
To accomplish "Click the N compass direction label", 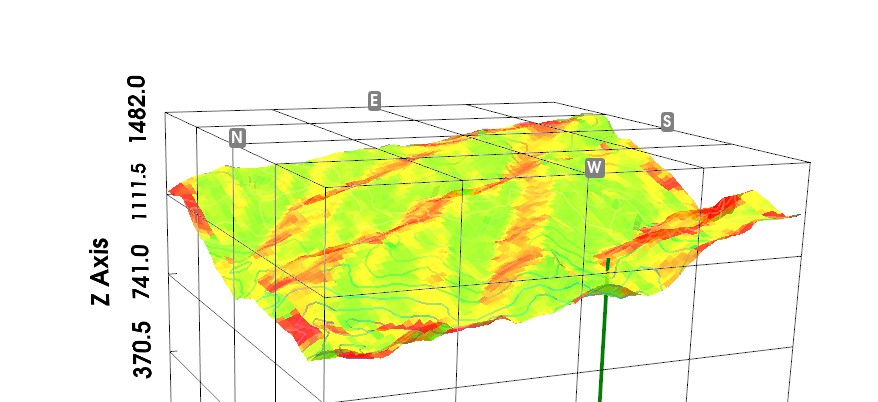I will (237, 137).
